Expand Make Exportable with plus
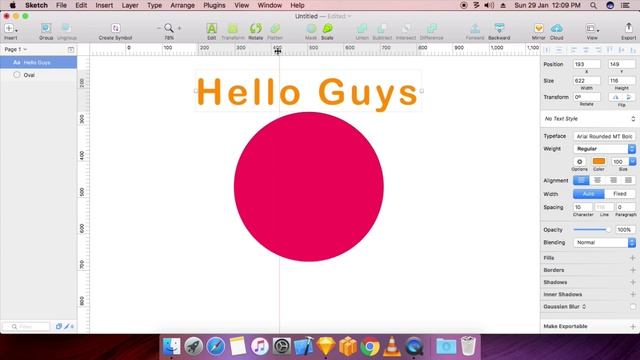The image size is (640, 360). (632, 327)
